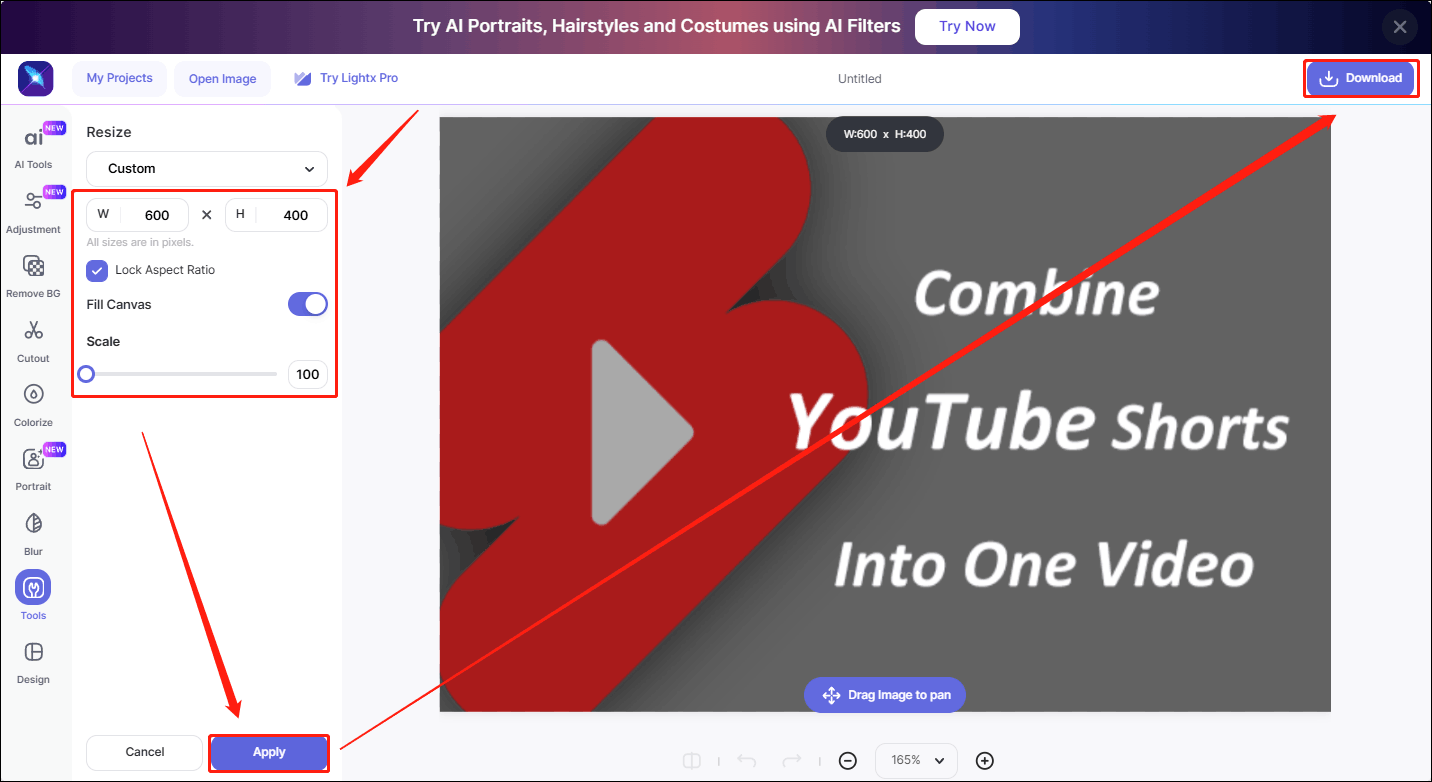Click the Drag Image to pan button
The height and width of the screenshot is (782, 1432).
click(x=885, y=695)
